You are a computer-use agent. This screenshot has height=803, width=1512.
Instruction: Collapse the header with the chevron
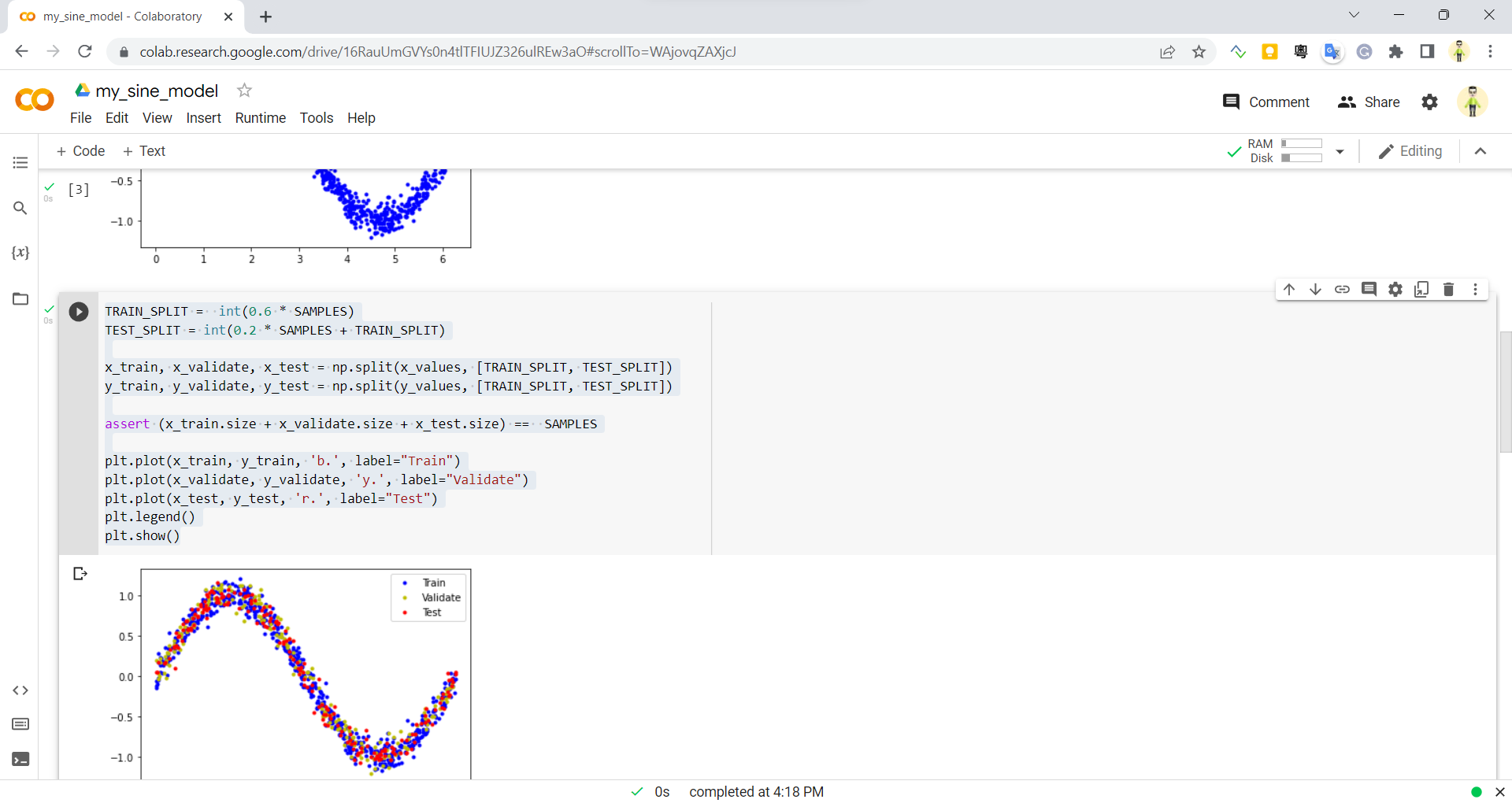pyautogui.click(x=1480, y=151)
